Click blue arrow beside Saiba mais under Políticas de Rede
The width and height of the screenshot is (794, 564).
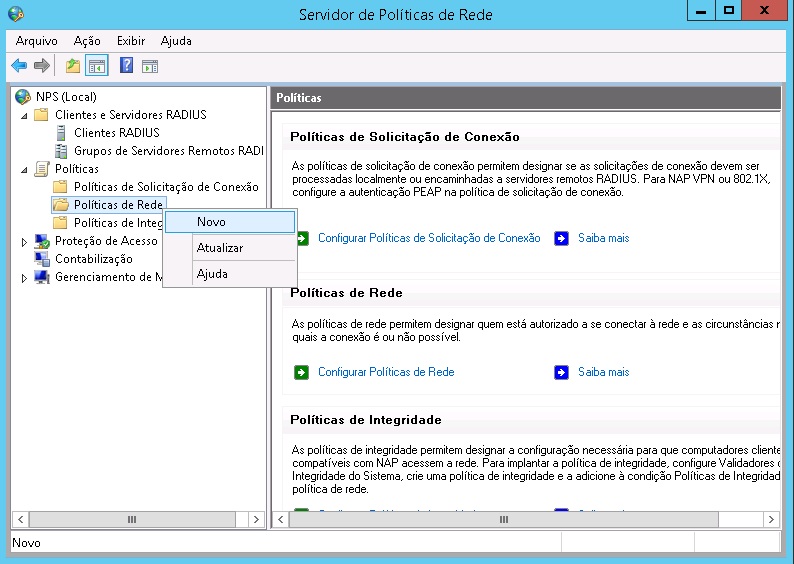561,373
